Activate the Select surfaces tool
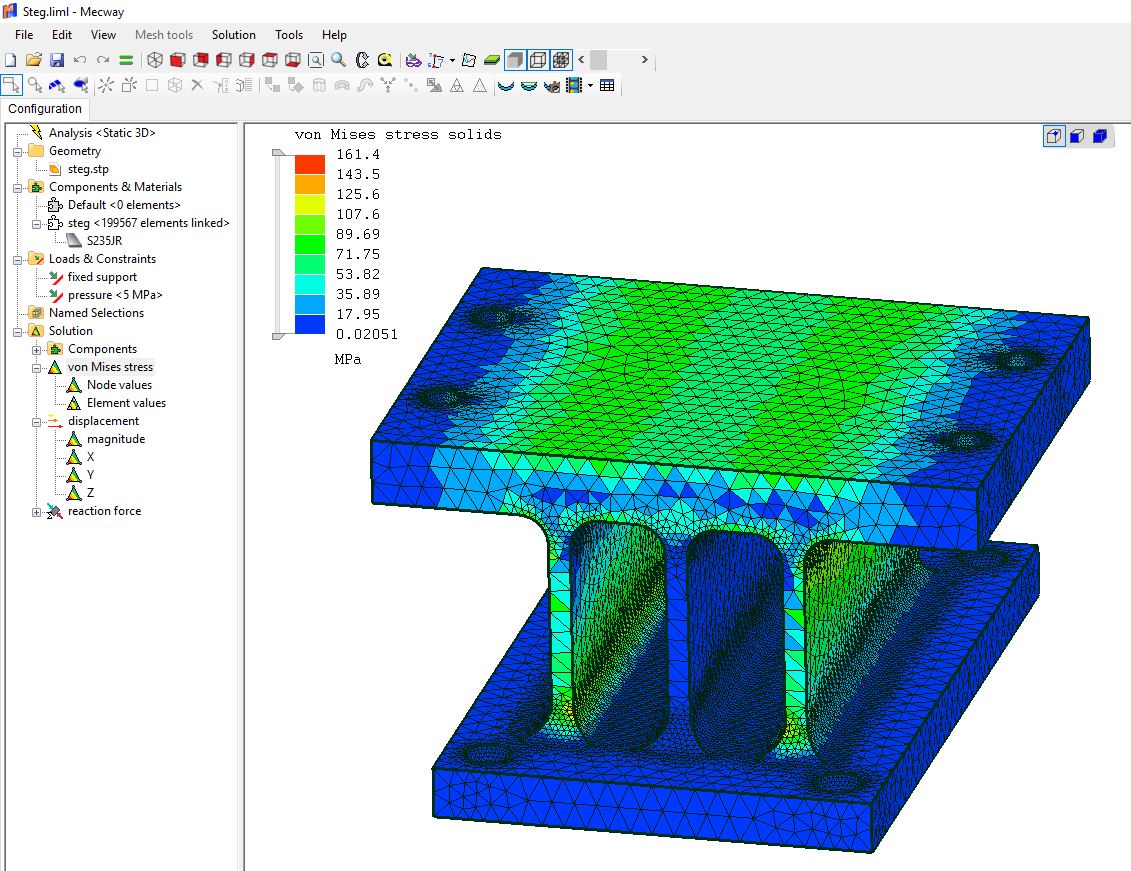Viewport: 1131px width, 871px height. pyautogui.click(x=81, y=86)
